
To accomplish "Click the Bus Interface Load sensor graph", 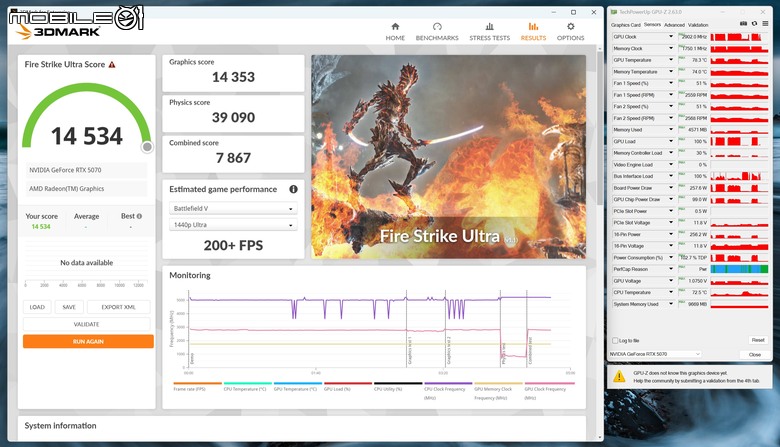I will click(739, 176).
